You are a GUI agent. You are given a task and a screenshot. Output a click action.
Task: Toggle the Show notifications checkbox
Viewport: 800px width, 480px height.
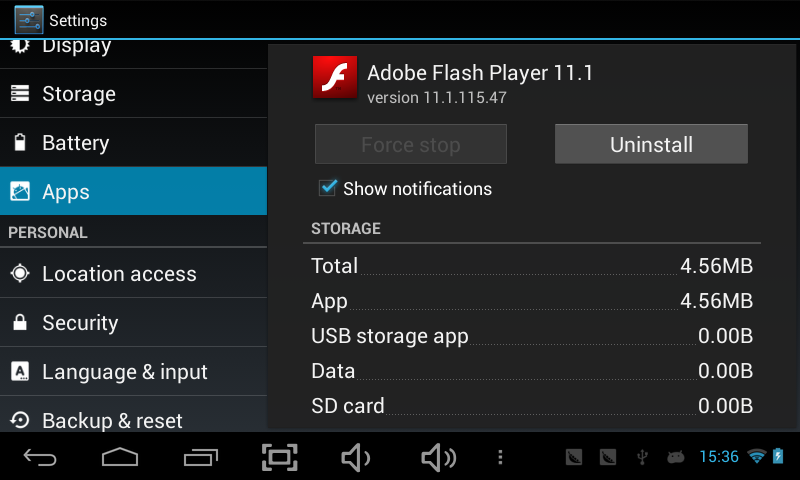click(x=328, y=188)
